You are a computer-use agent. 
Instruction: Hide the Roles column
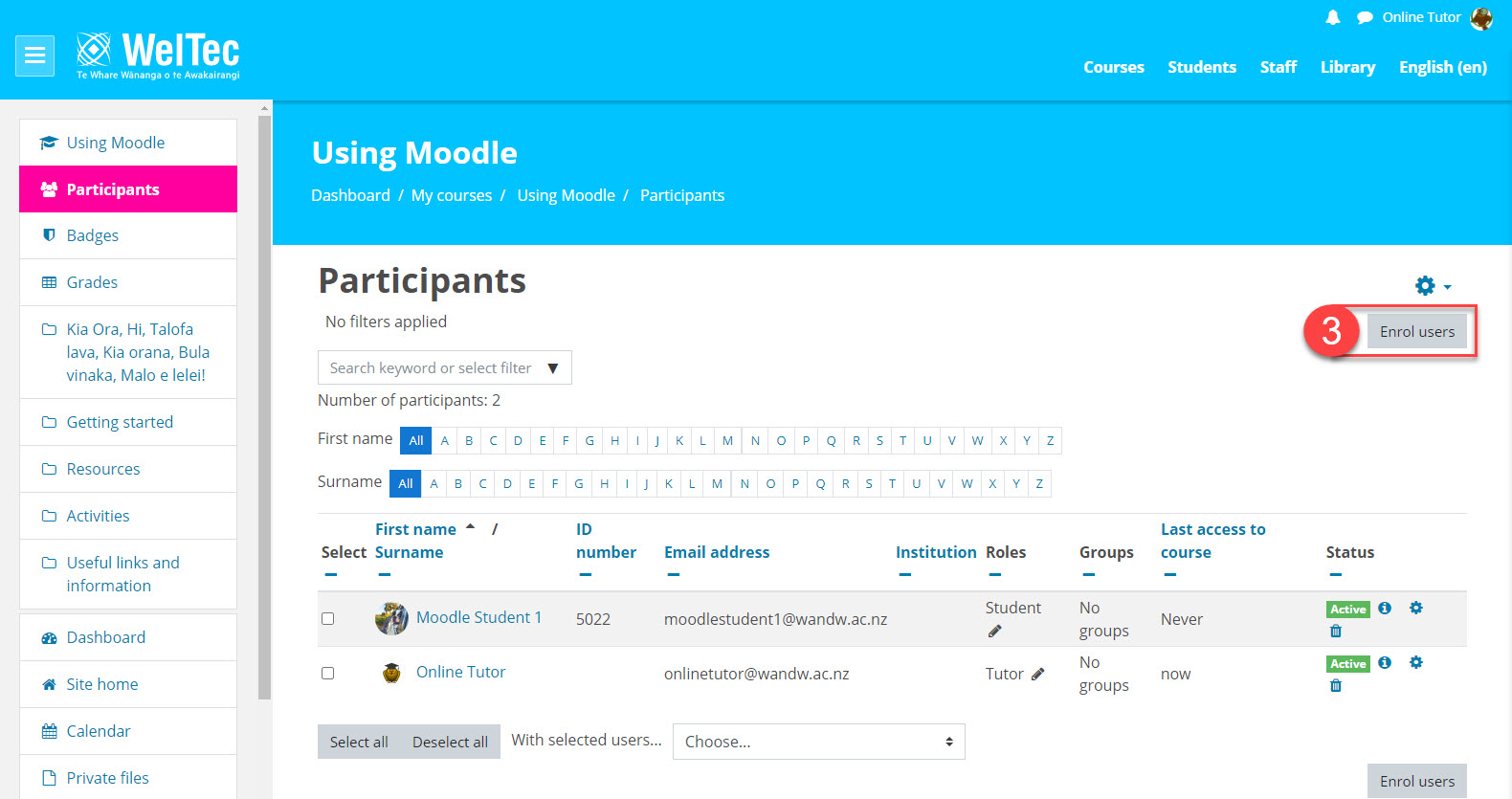click(x=994, y=575)
